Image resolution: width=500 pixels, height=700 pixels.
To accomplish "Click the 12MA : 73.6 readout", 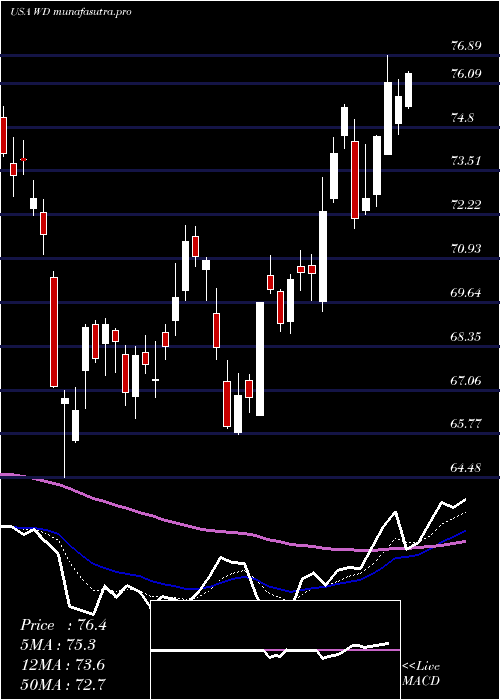I will pyautogui.click(x=62, y=665).
